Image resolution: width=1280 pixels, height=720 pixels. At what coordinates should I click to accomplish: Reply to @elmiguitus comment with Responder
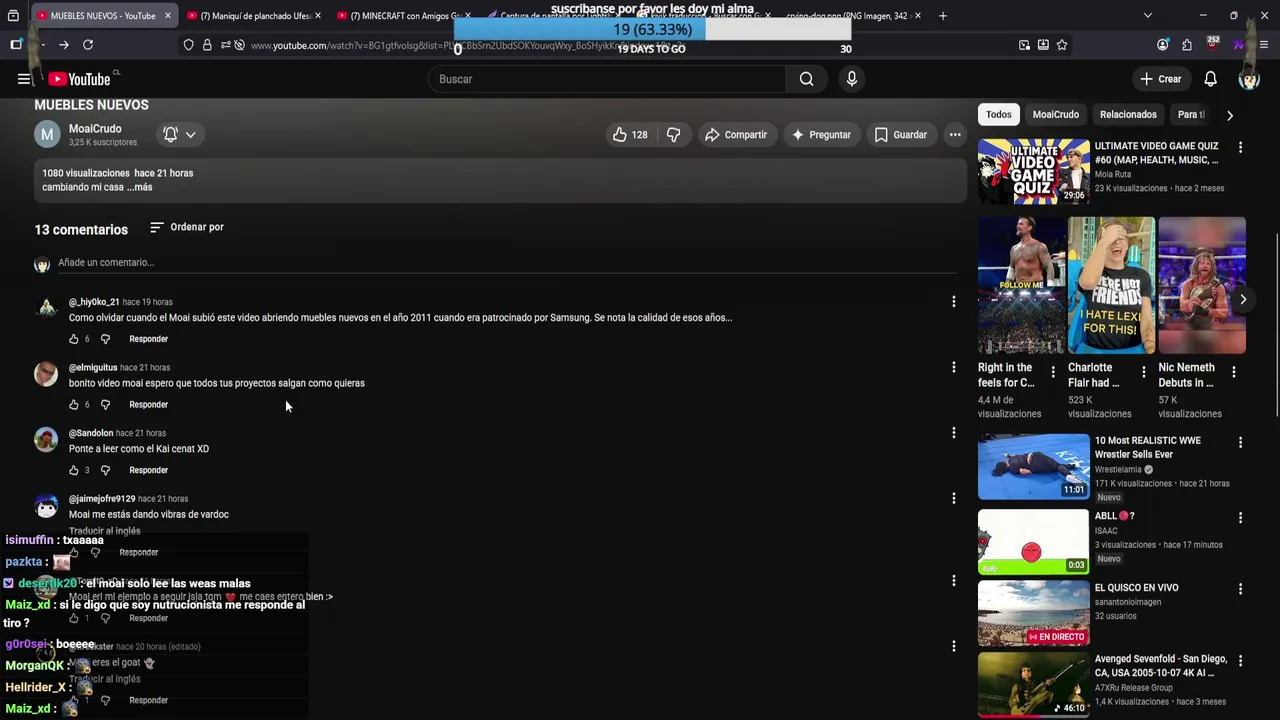coord(148,405)
